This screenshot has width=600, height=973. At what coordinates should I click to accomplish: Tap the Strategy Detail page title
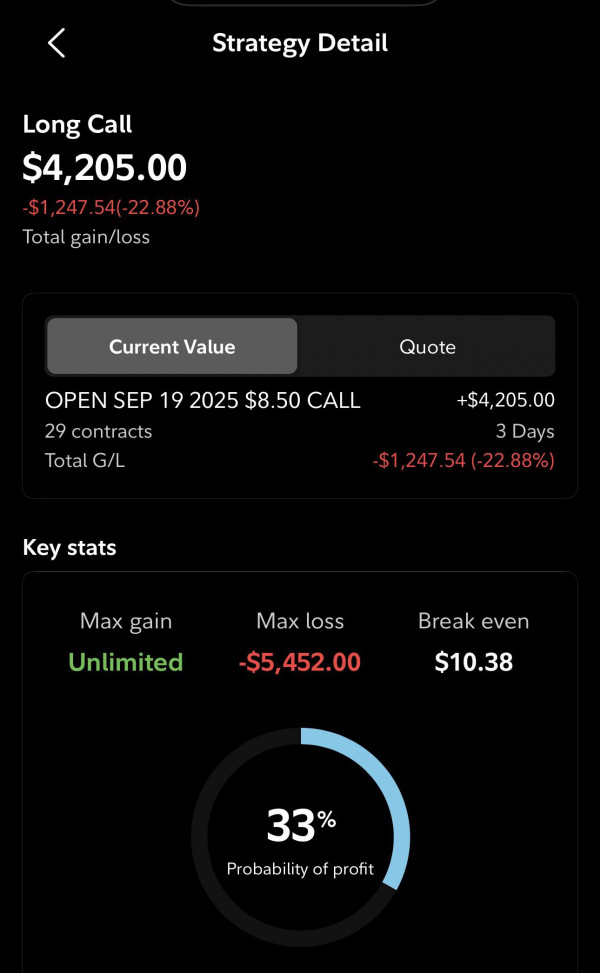tap(300, 43)
